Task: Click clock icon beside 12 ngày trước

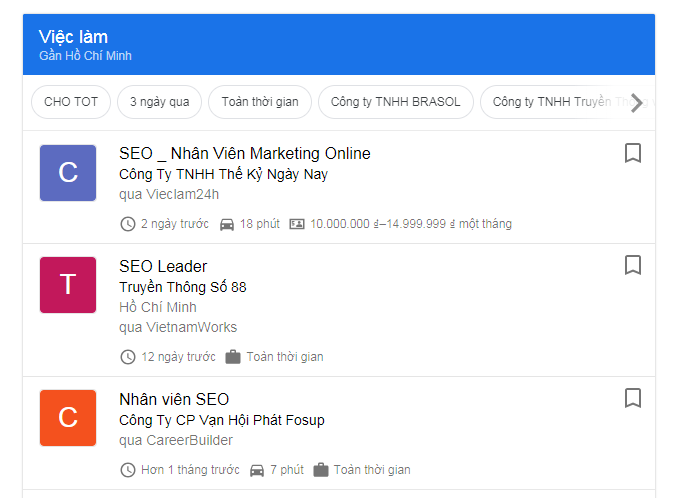Action: [x=128, y=357]
